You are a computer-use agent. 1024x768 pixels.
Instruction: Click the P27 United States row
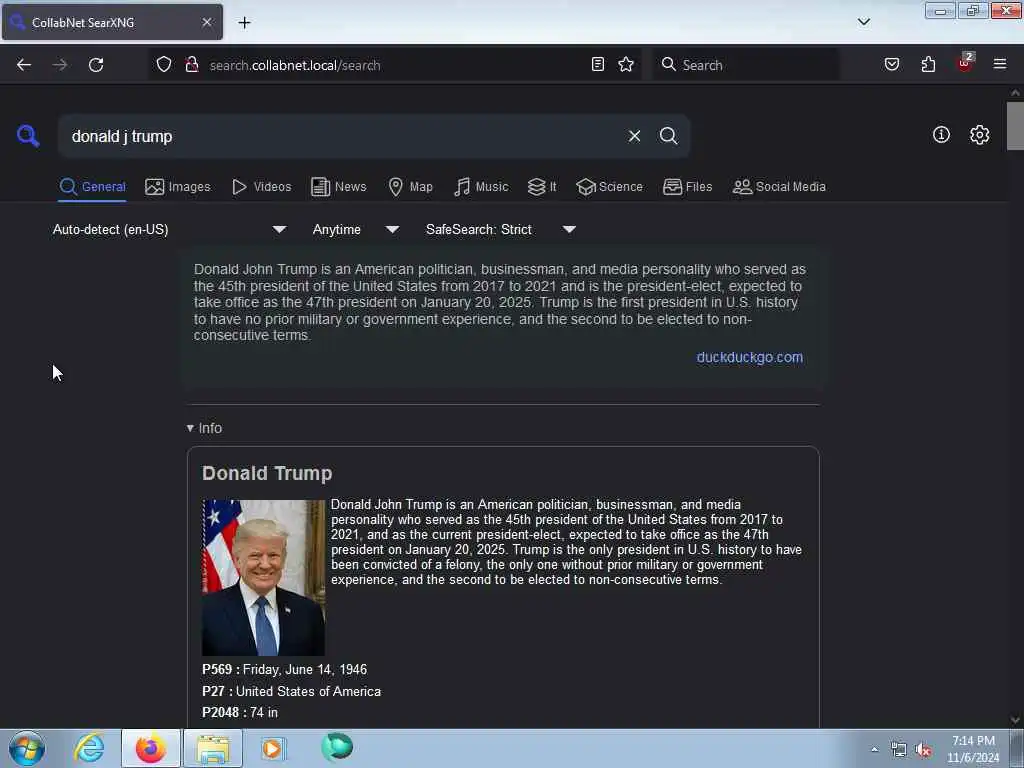click(x=291, y=691)
